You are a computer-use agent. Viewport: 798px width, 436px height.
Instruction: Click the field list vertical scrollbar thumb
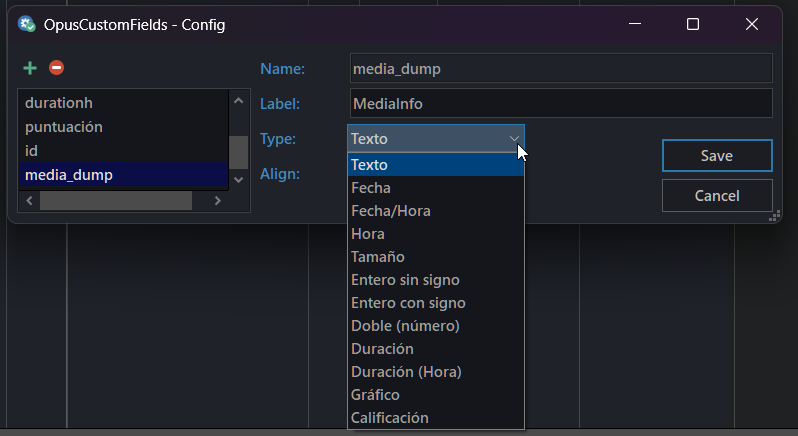[238, 152]
